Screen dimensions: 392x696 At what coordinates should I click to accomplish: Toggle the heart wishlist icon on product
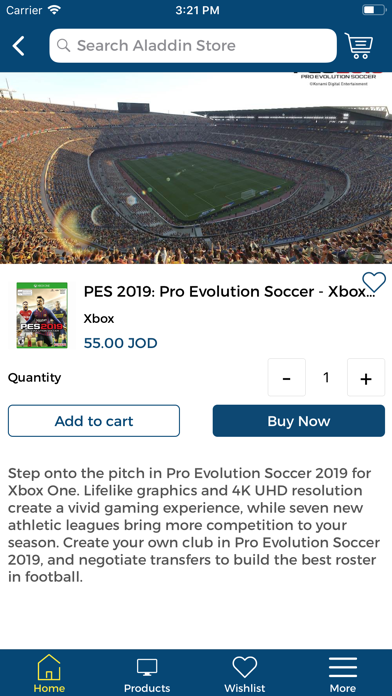coord(374,282)
